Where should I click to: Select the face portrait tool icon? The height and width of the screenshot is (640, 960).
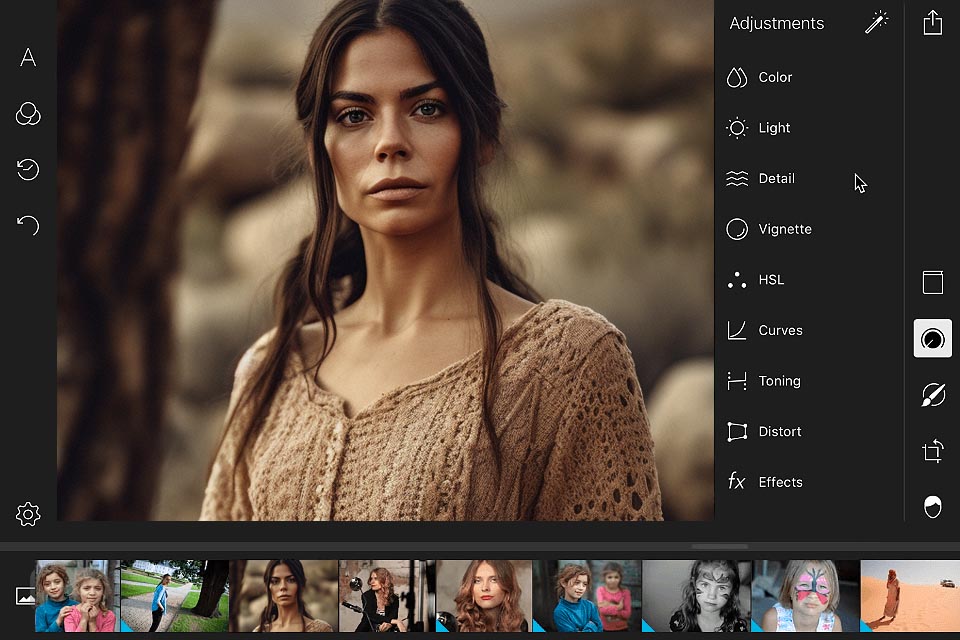(932, 506)
